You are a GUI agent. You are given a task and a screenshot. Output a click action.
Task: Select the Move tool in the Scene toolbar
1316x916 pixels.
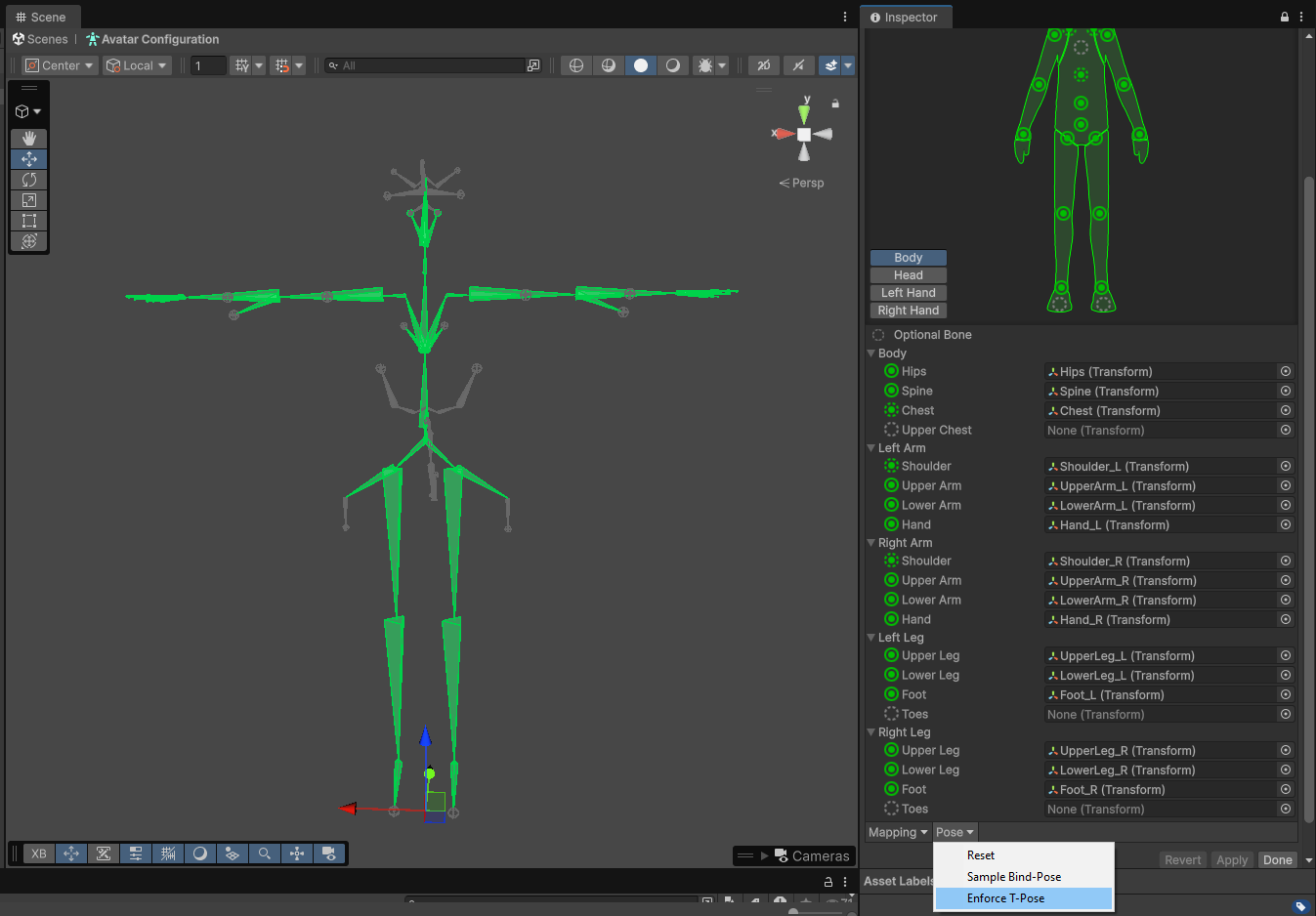point(28,158)
